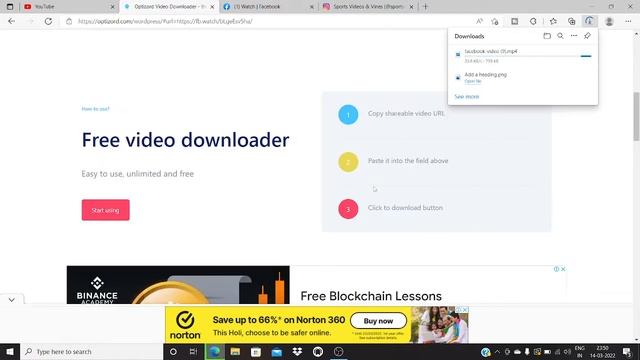
Task: Click Open file under Add a heading.png
Action: point(473,81)
